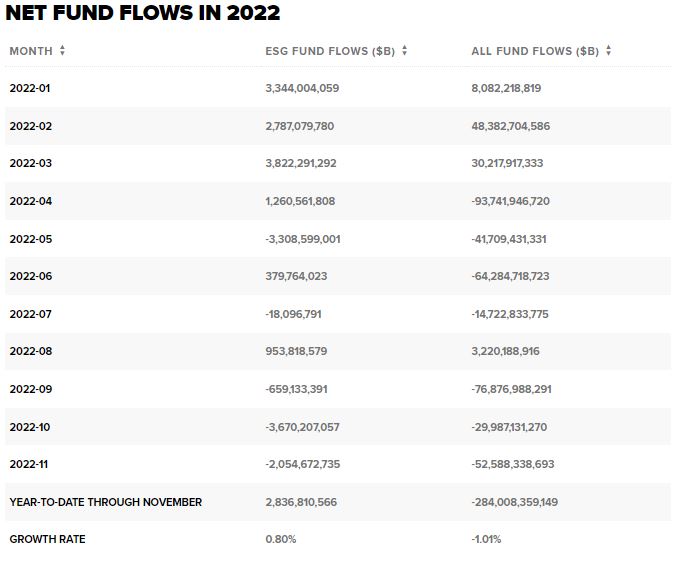Click ESG value -2,054,672,735
Screen dimensions: 675x570
[x=302, y=464]
